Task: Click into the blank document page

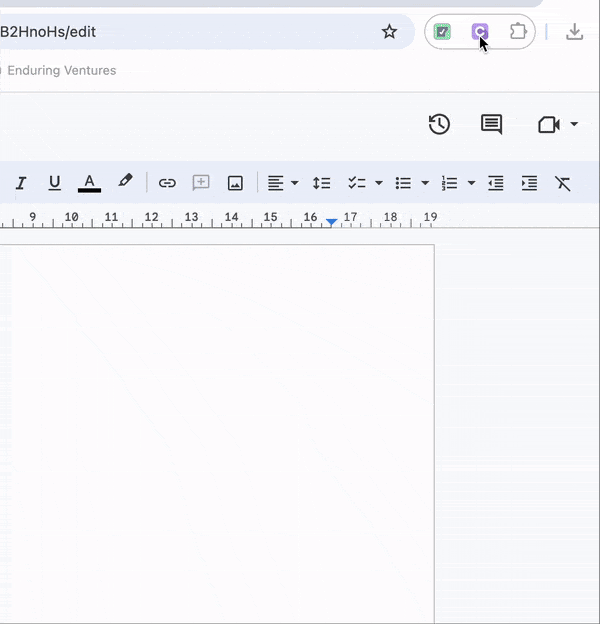Action: [217, 434]
